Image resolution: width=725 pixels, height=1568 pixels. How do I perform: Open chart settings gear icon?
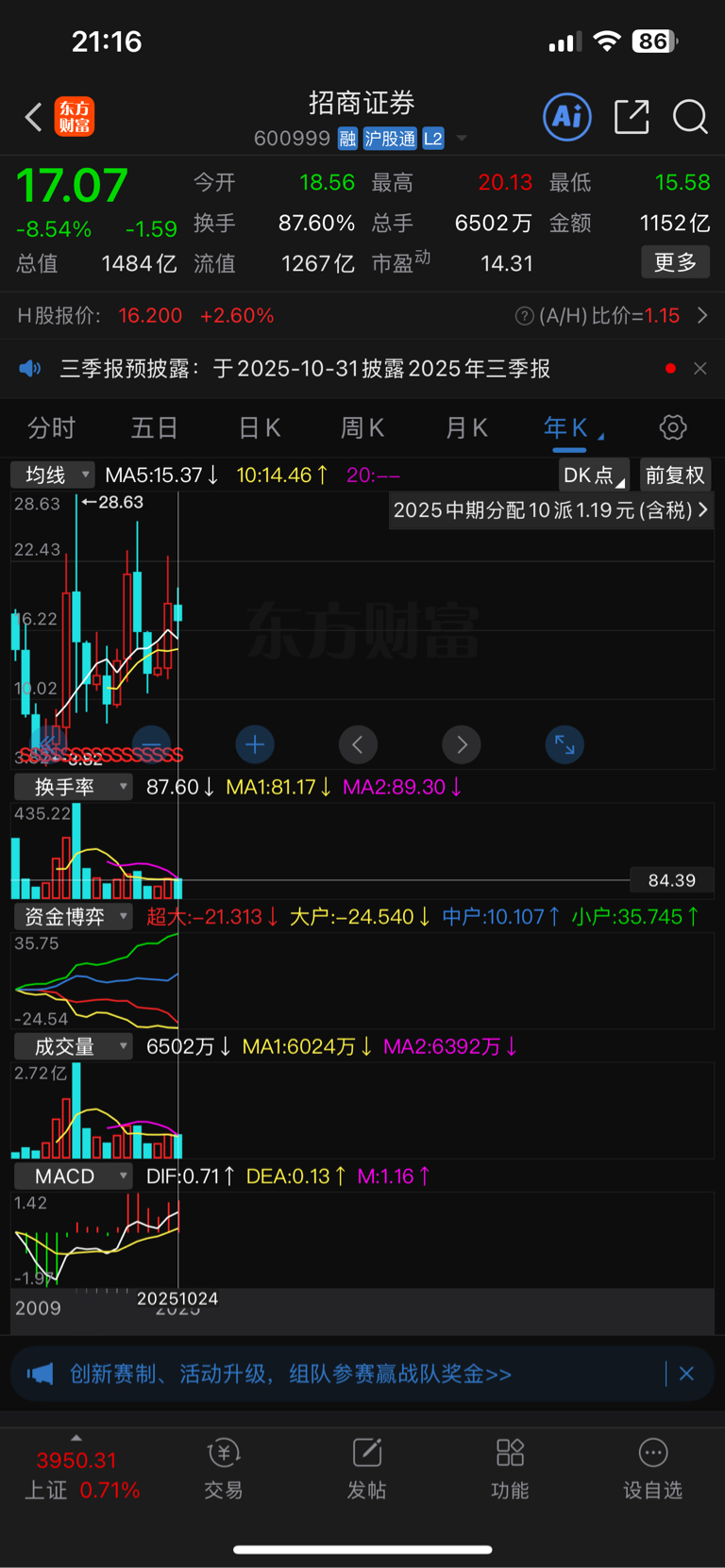pyautogui.click(x=673, y=427)
